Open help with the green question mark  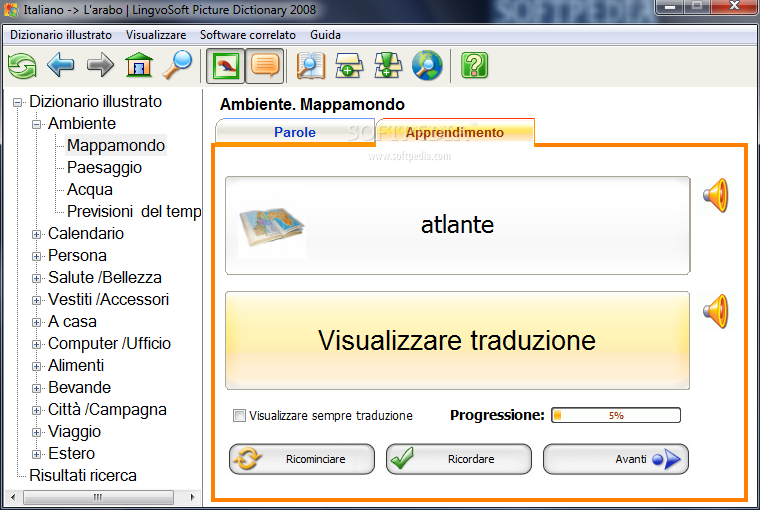click(475, 65)
